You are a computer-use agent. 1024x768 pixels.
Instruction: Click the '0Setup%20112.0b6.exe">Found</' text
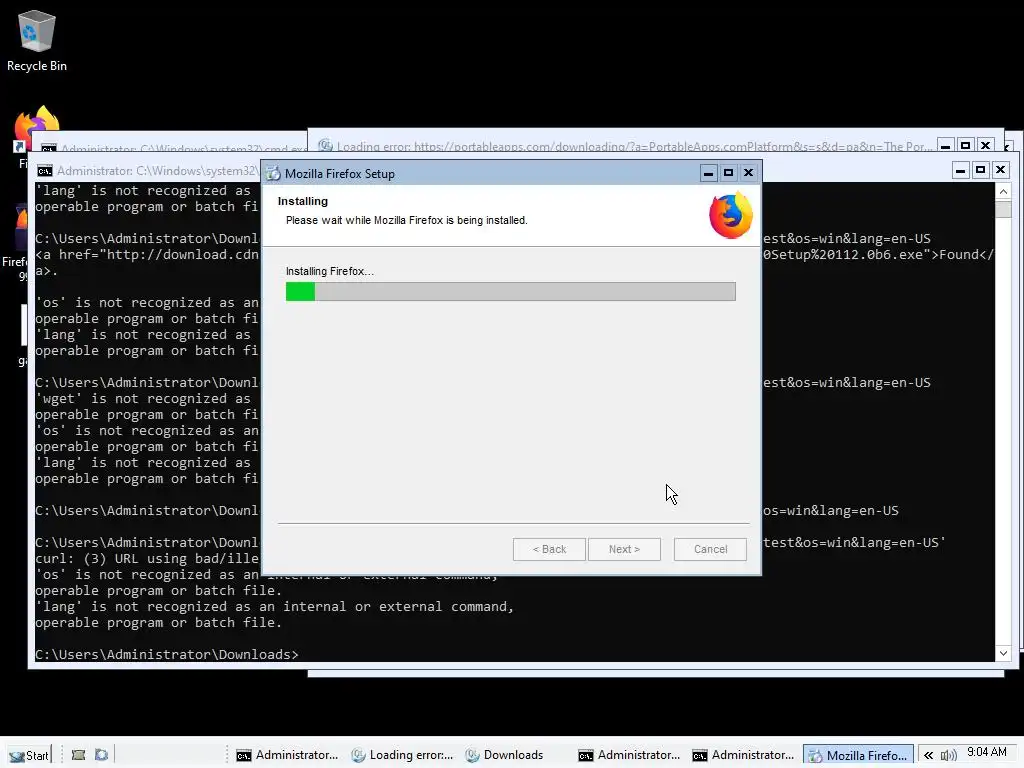878,255
